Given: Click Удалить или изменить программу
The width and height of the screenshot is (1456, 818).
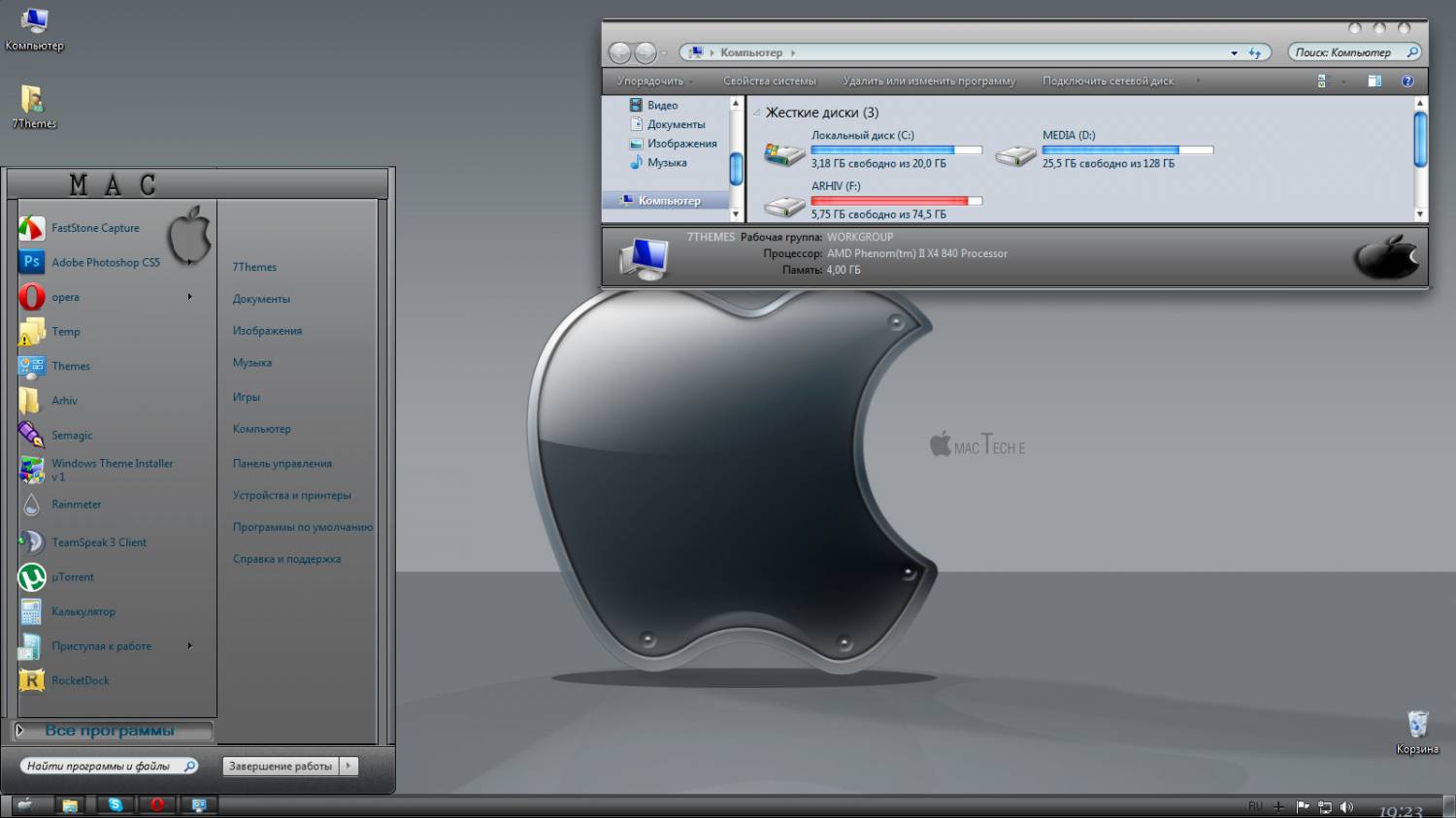Looking at the screenshot, I should tap(929, 82).
